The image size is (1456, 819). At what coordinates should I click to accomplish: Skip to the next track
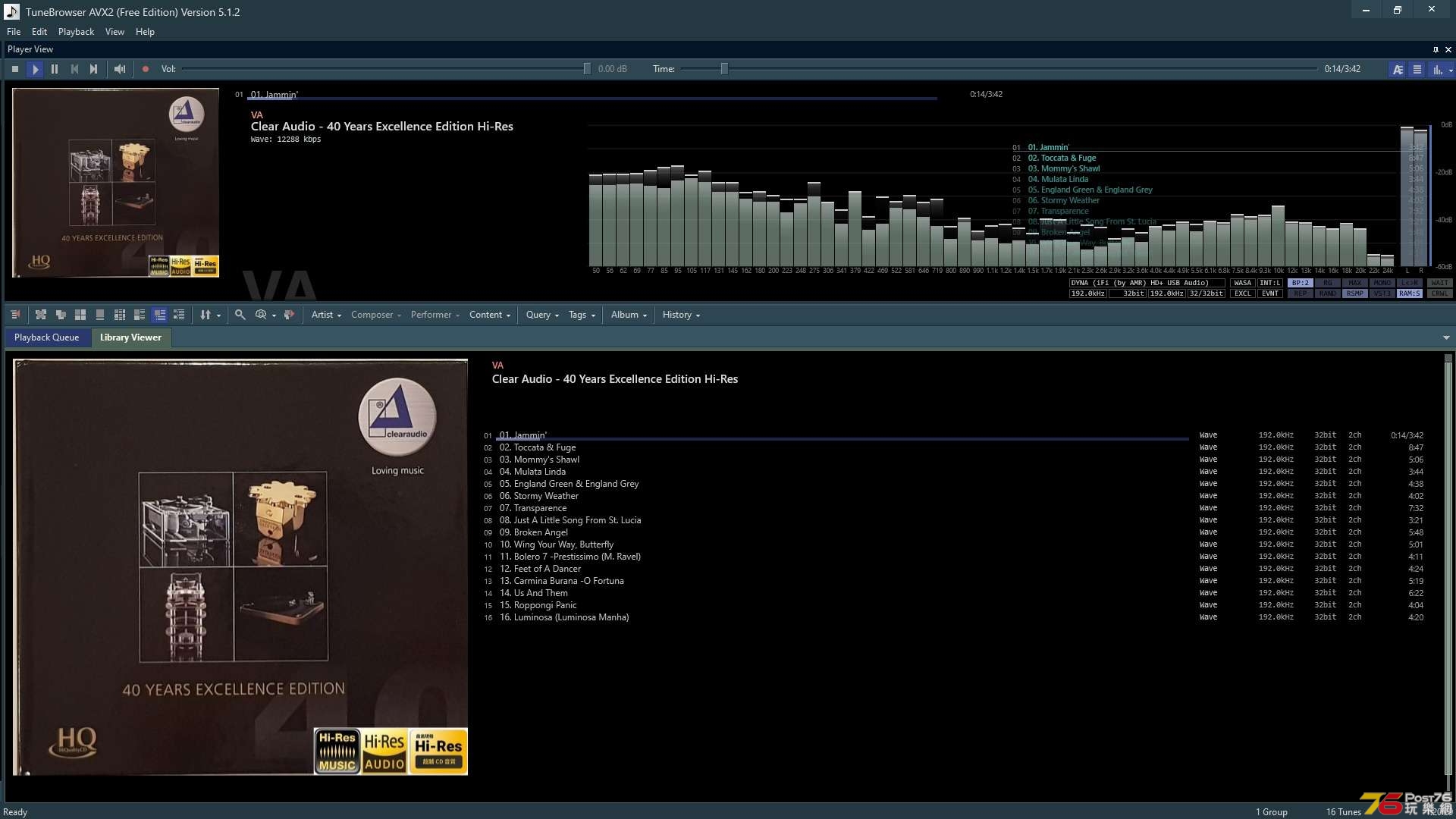[x=94, y=69]
